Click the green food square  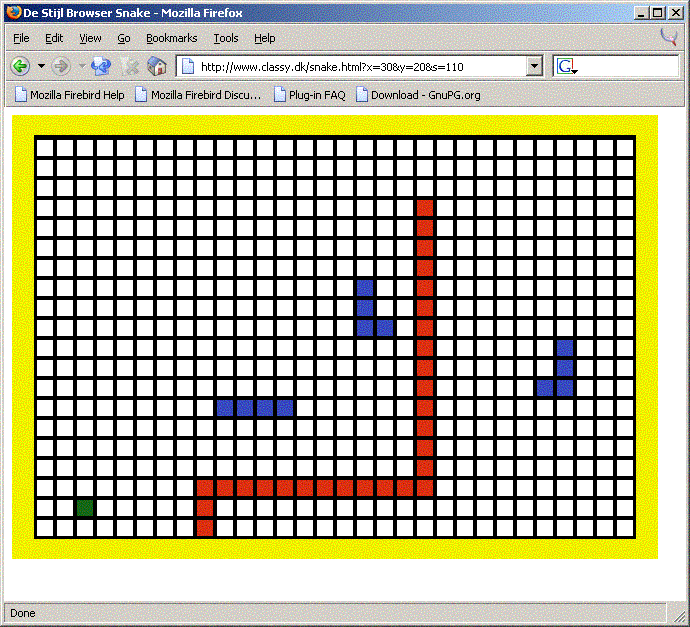click(85, 508)
